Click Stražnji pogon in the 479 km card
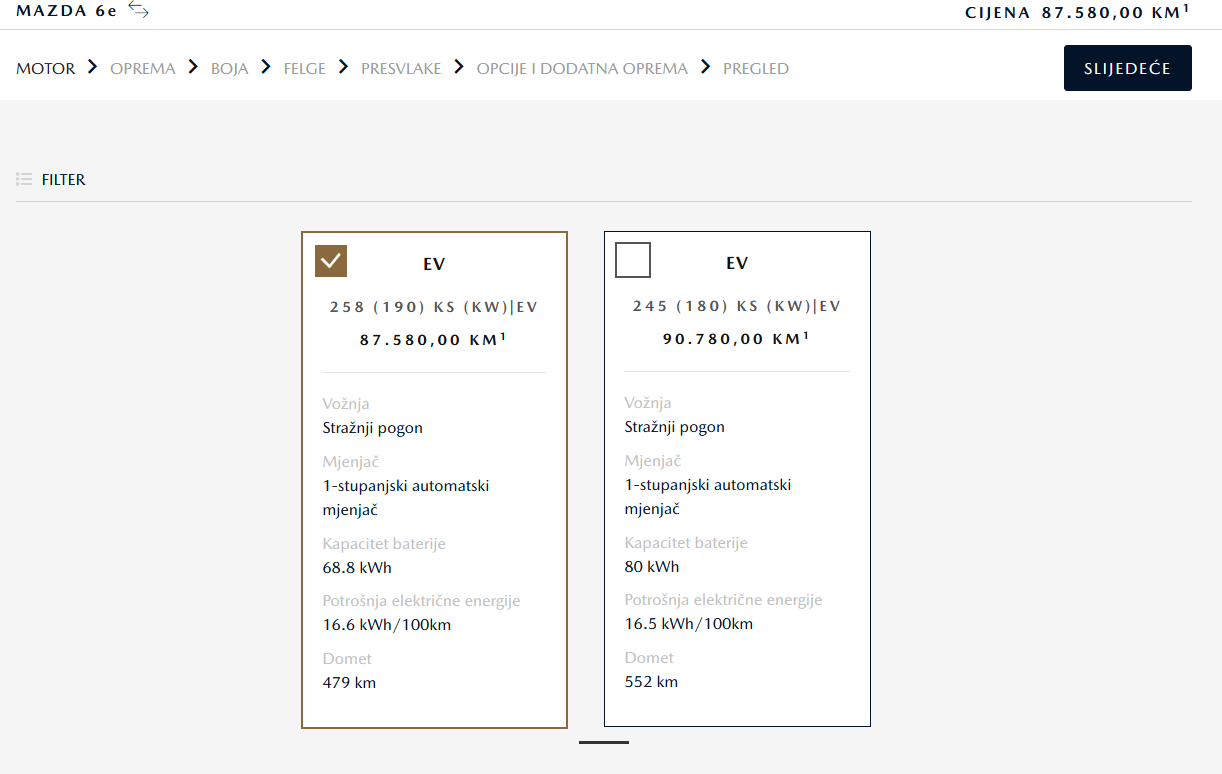Image resolution: width=1222 pixels, height=774 pixels. [x=373, y=428]
